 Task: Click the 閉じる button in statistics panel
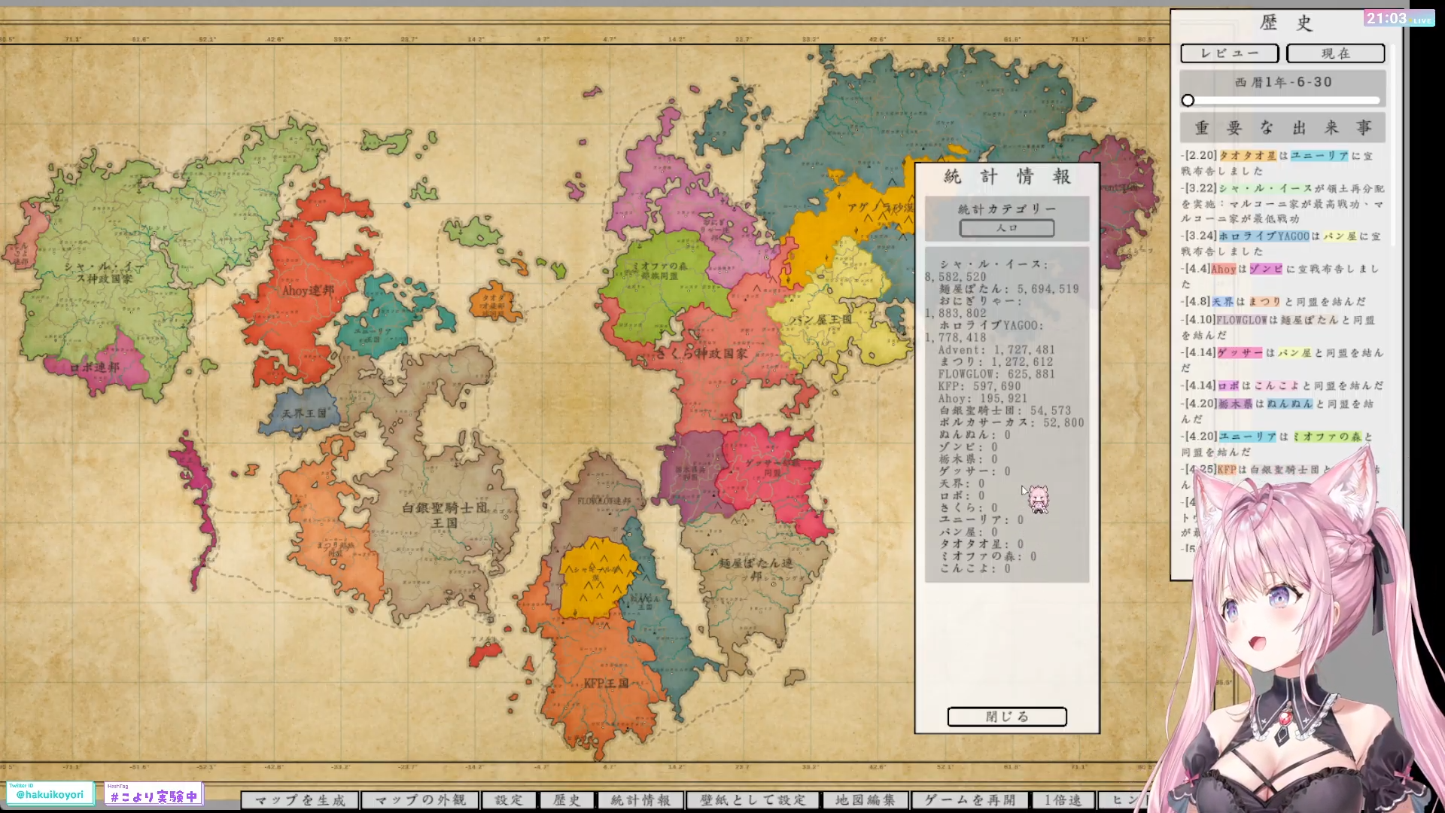point(1007,717)
